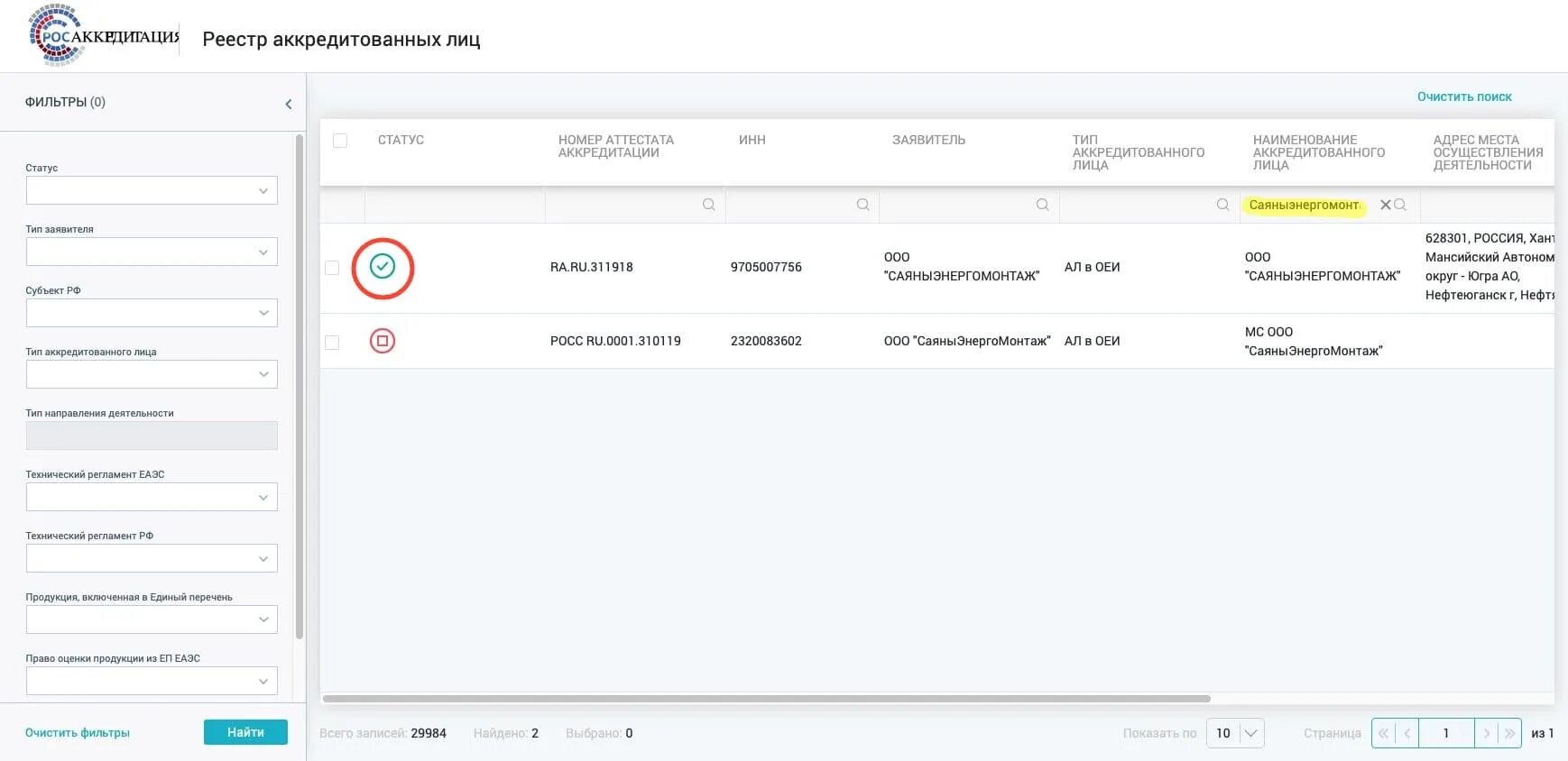Click search icon in Тип аккредитованного лица filter
1568x761 pixels.
click(x=1222, y=205)
